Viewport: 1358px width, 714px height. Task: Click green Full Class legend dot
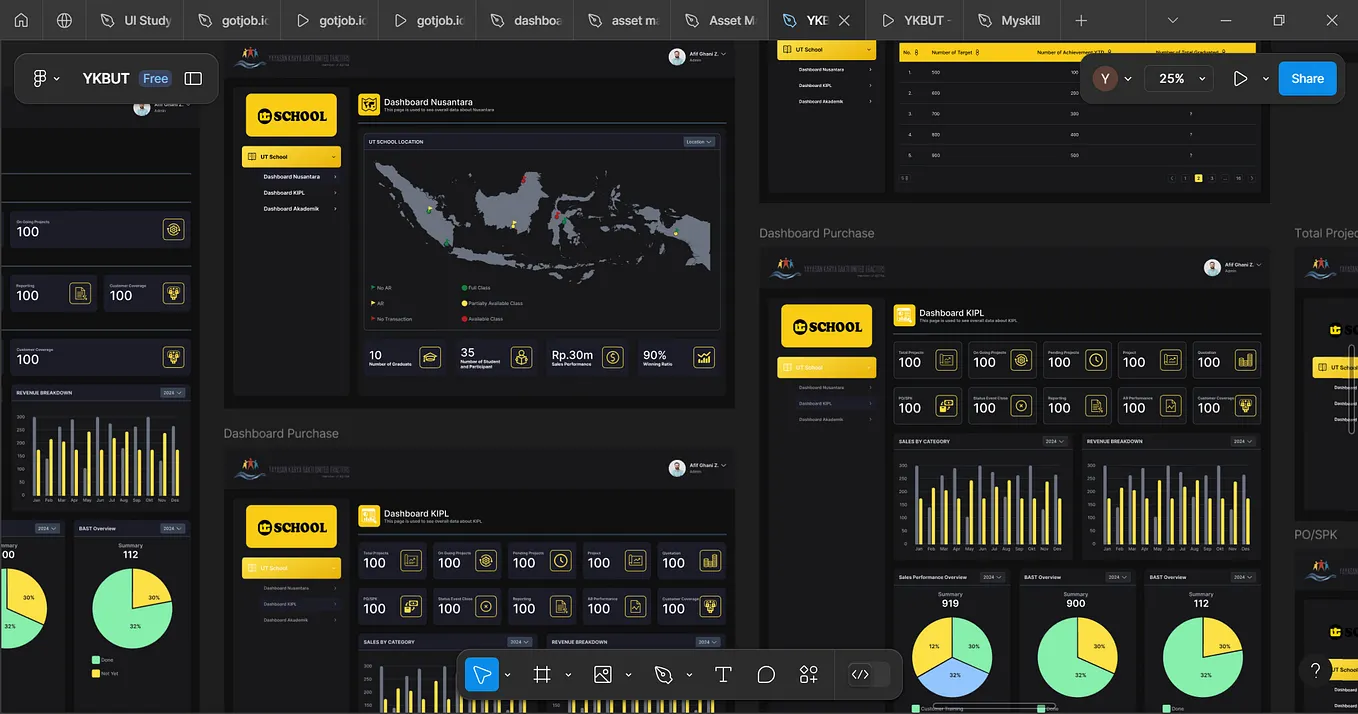click(464, 287)
